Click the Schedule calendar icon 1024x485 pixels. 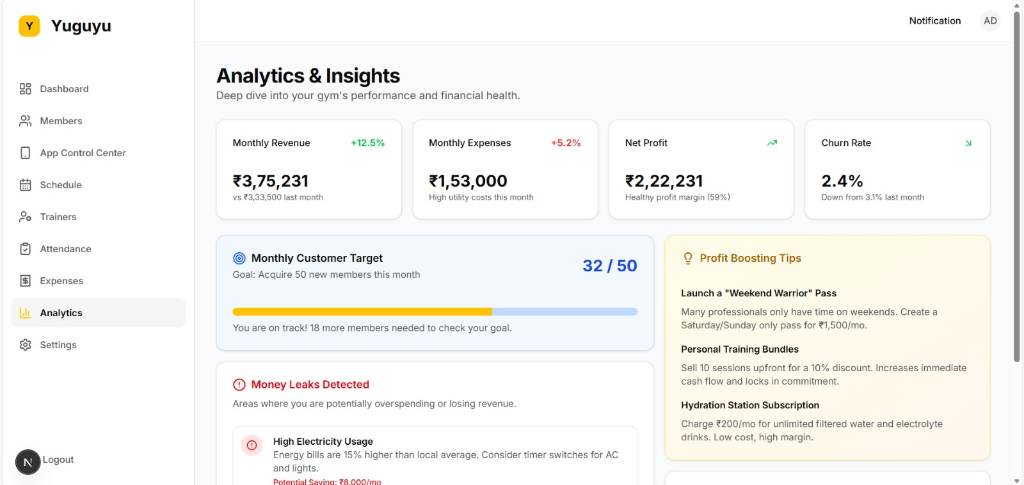tap(25, 185)
